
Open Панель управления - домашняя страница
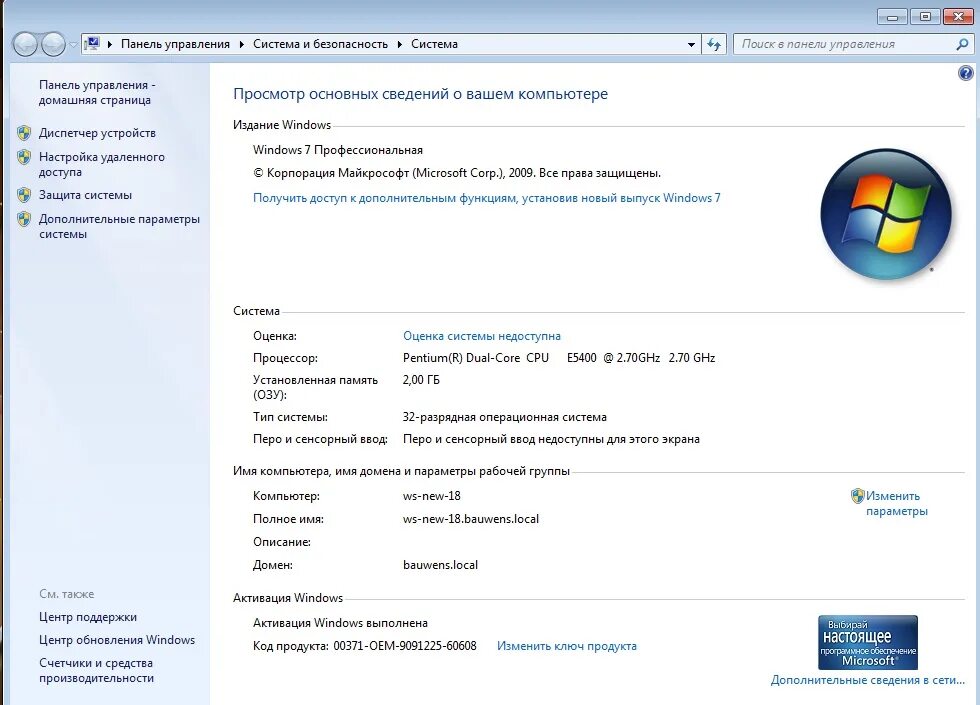click(x=97, y=92)
